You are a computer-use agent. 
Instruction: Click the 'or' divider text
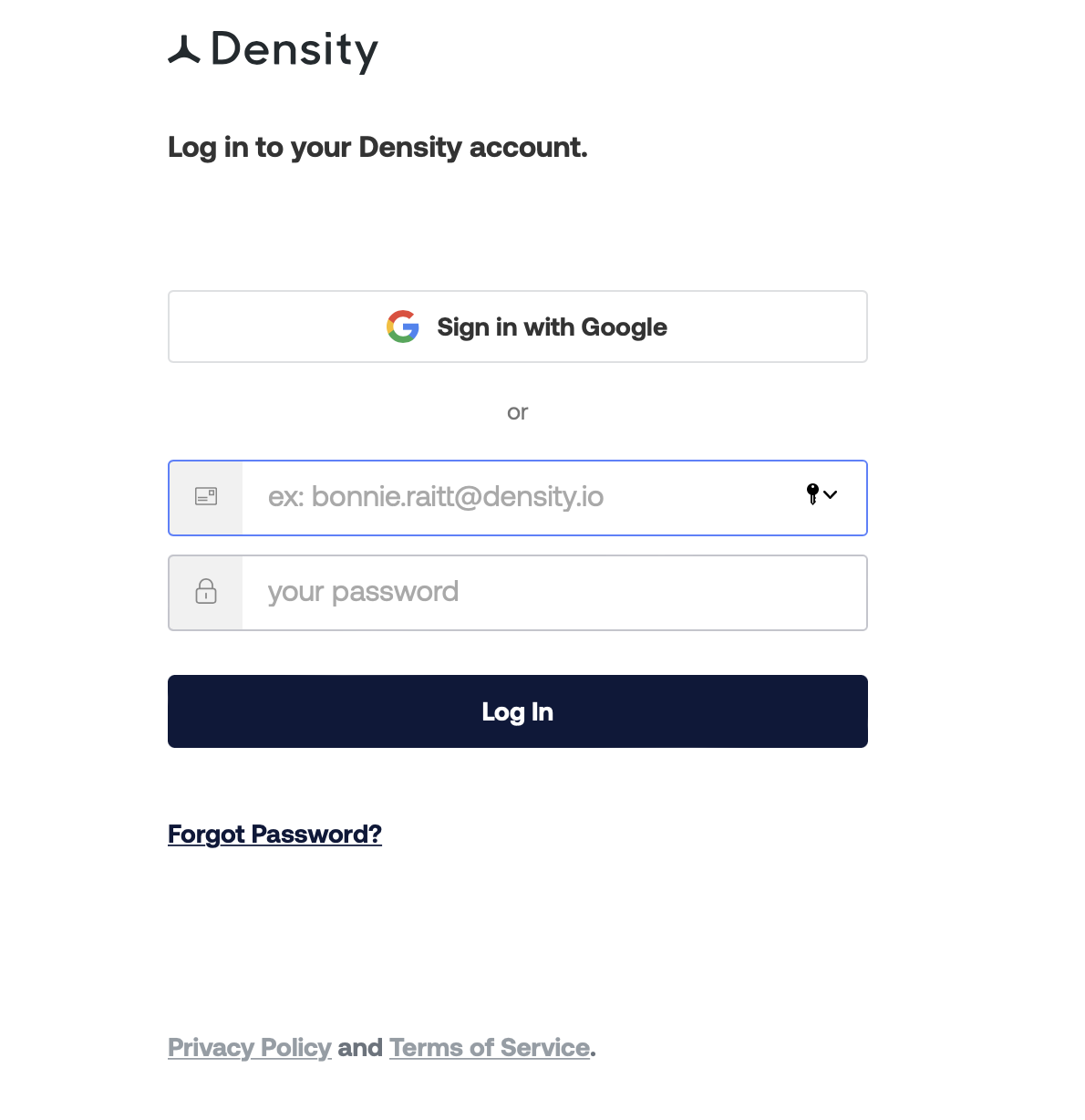pyautogui.click(x=518, y=412)
